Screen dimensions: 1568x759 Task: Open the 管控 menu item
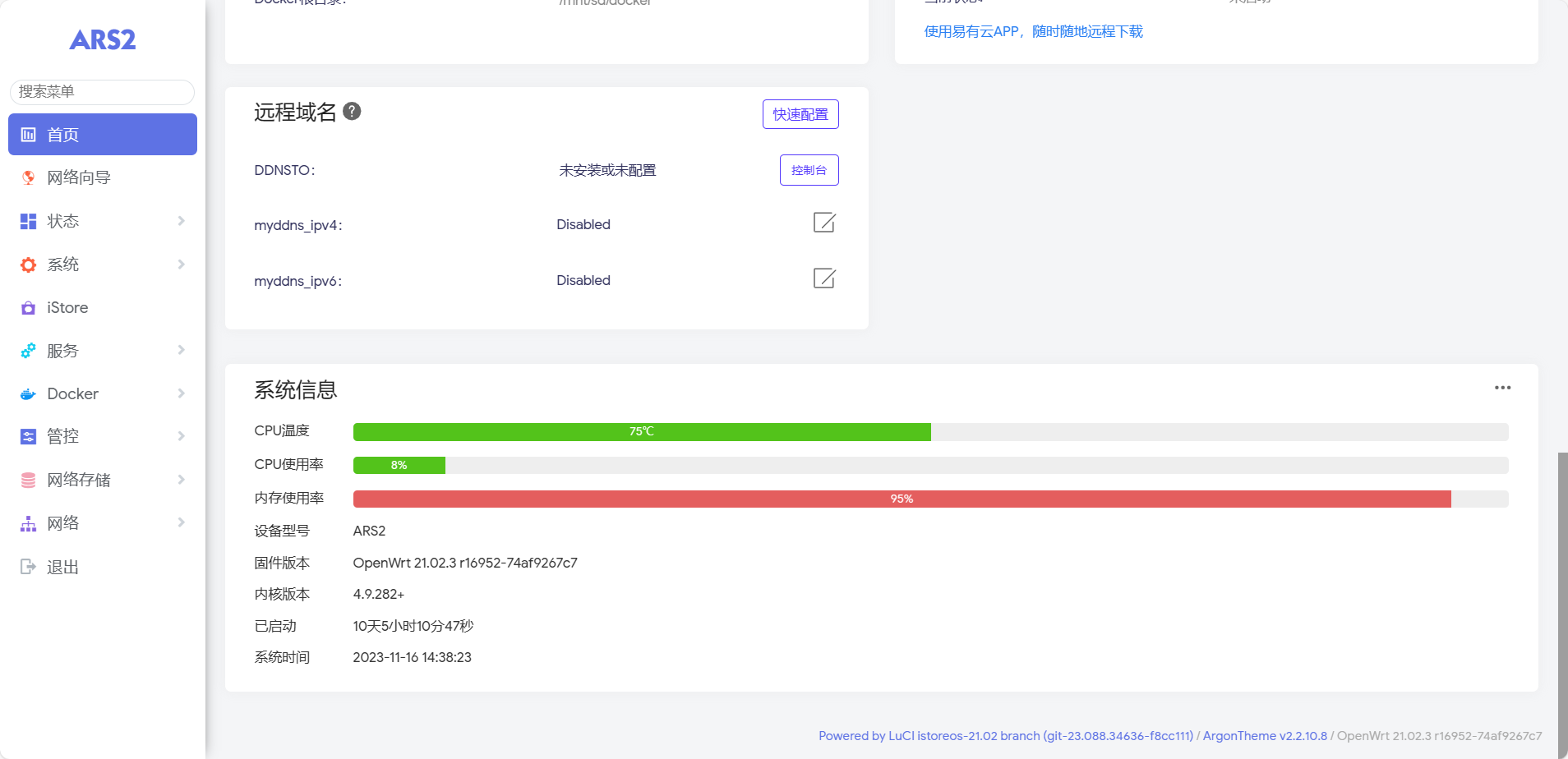pyautogui.click(x=63, y=437)
